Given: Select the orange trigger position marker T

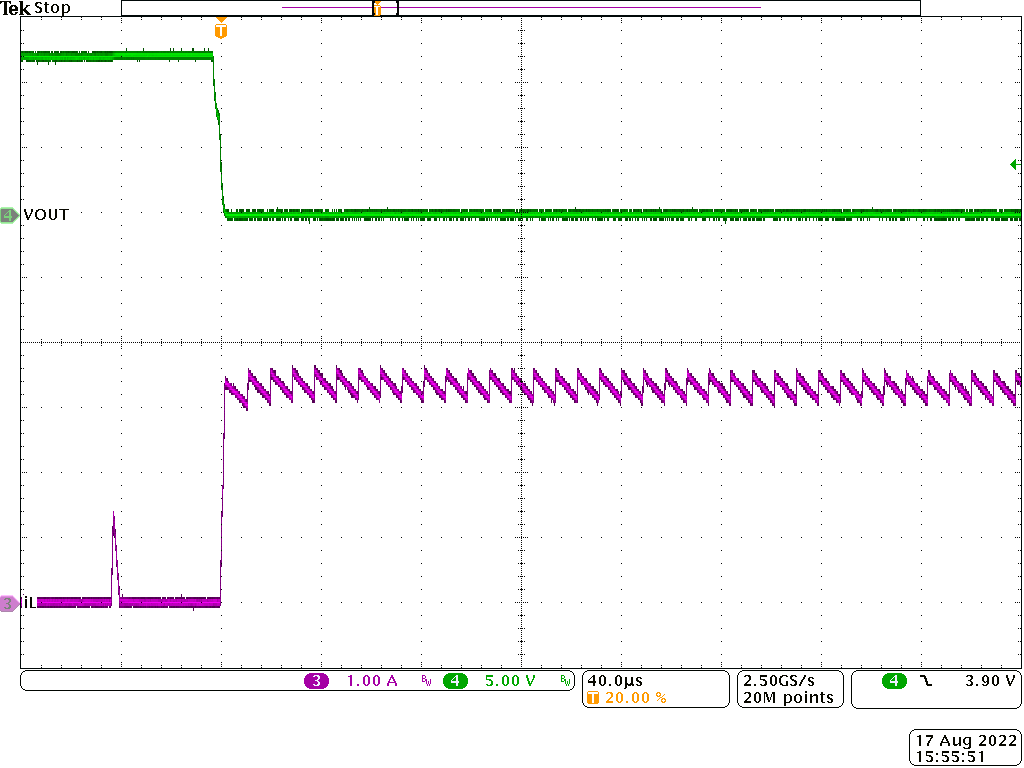Looking at the screenshot, I should point(221,29).
